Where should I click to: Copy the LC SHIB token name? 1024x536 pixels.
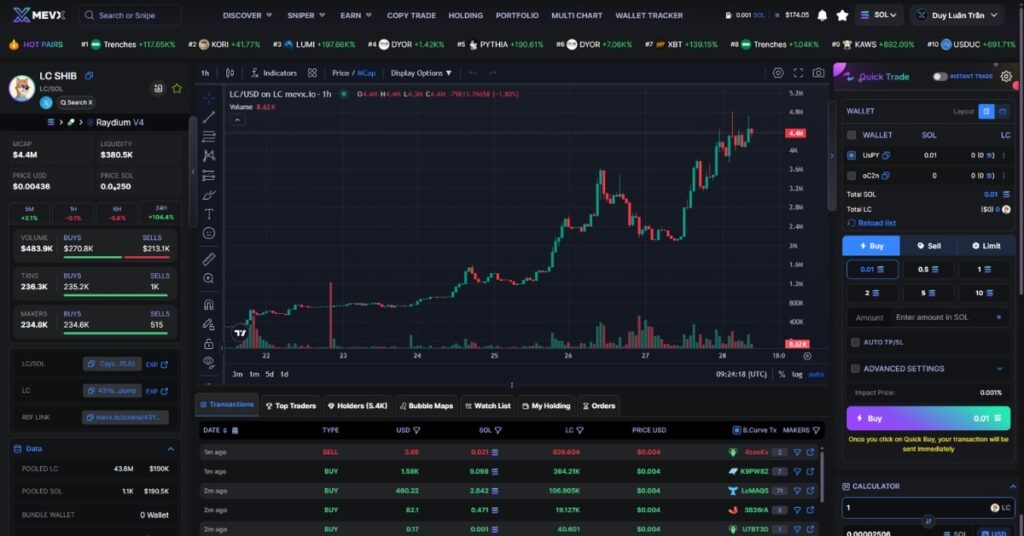tap(89, 76)
